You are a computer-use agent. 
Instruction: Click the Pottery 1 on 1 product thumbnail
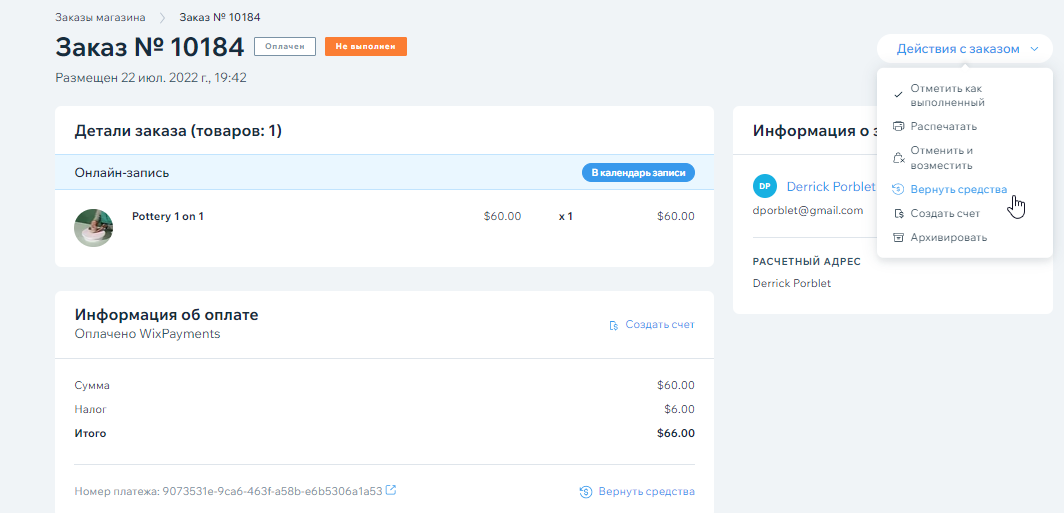tap(93, 228)
